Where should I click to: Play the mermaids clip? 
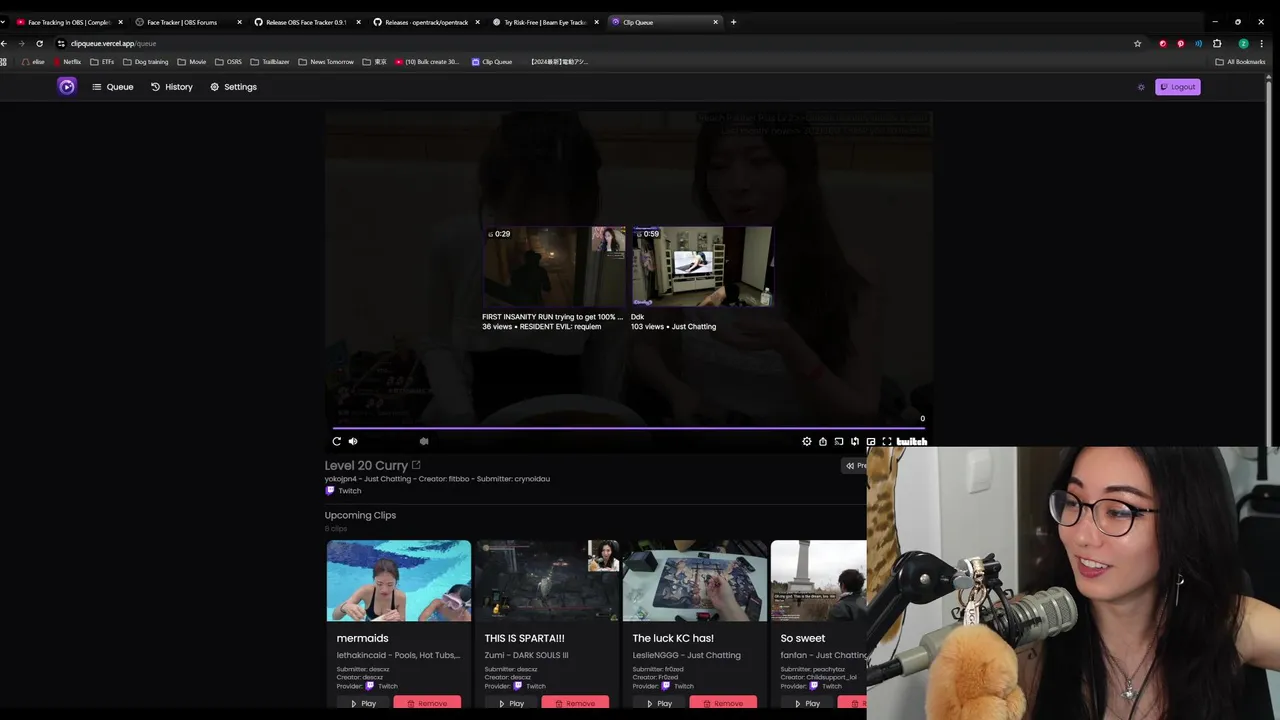tap(363, 703)
